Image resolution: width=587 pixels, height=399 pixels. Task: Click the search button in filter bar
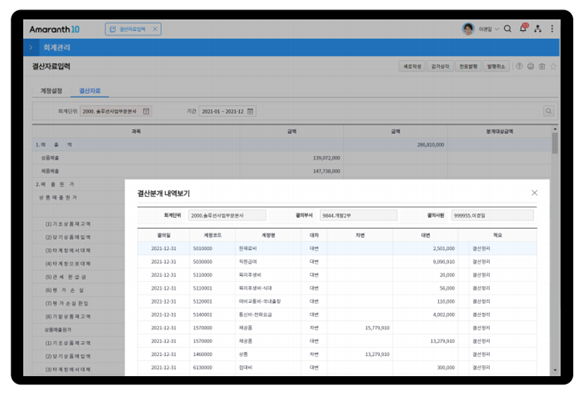click(x=548, y=111)
